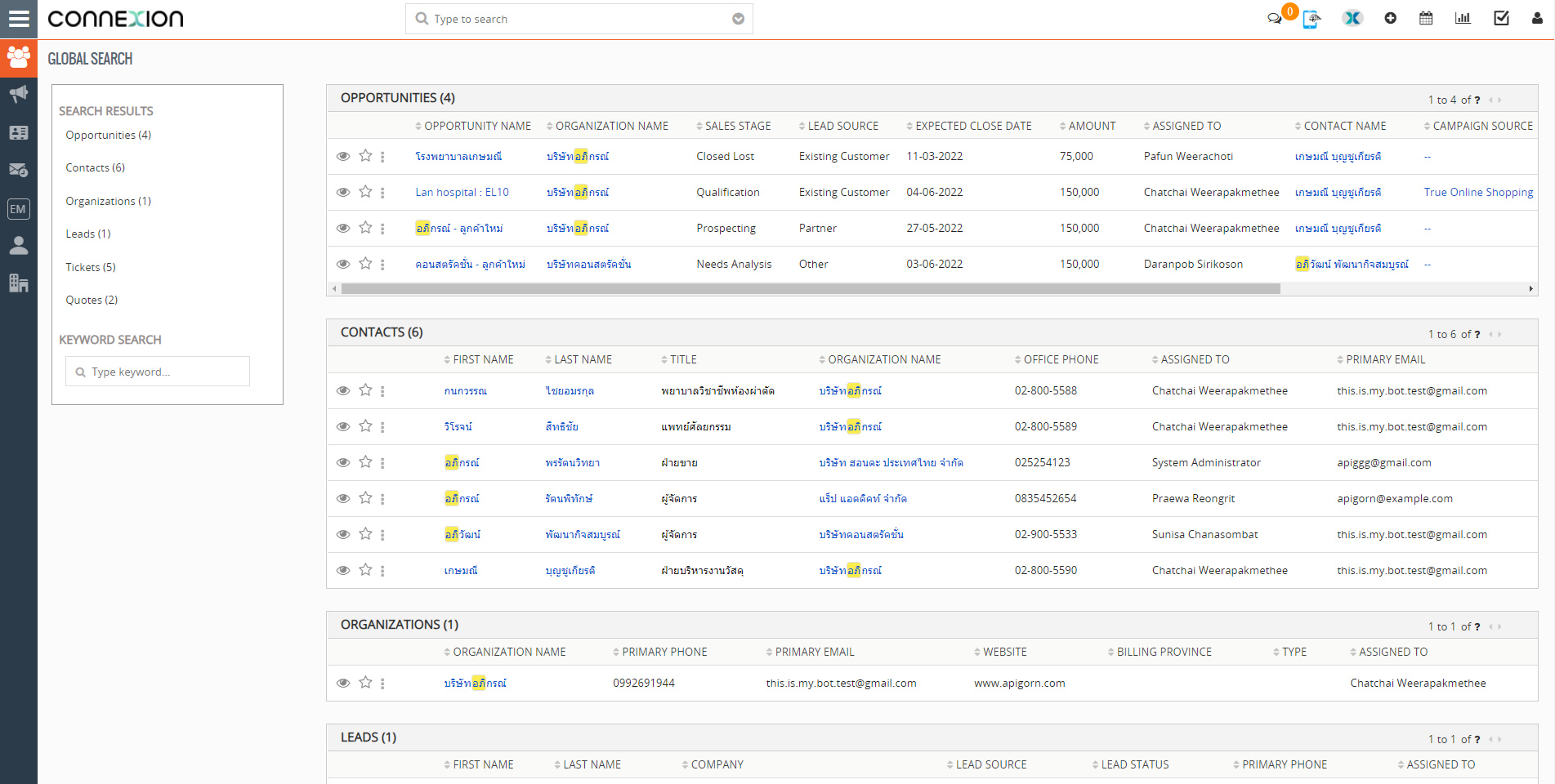Click the Opportunities horizontal scrollbar
The width and height of the screenshot is (1555, 784).
tap(809, 289)
